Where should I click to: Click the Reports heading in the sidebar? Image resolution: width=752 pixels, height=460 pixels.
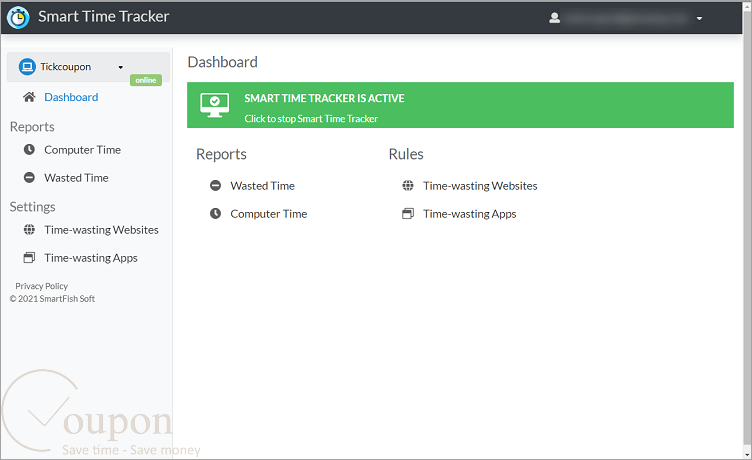pos(32,127)
